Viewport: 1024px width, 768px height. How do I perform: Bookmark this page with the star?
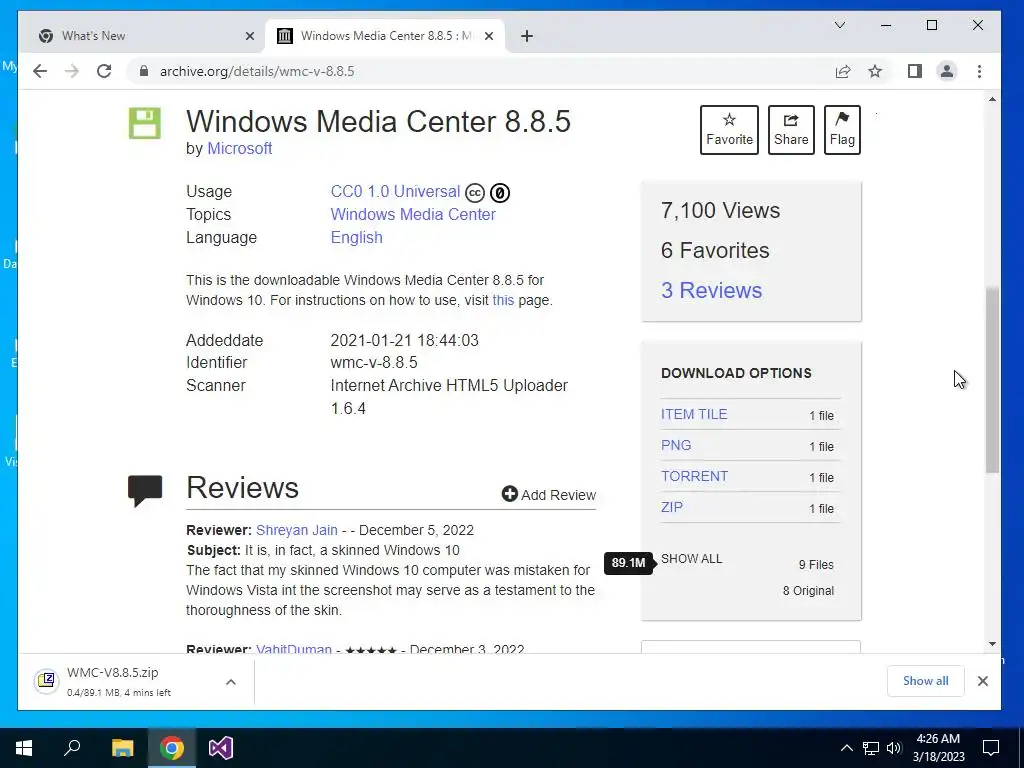point(875,71)
